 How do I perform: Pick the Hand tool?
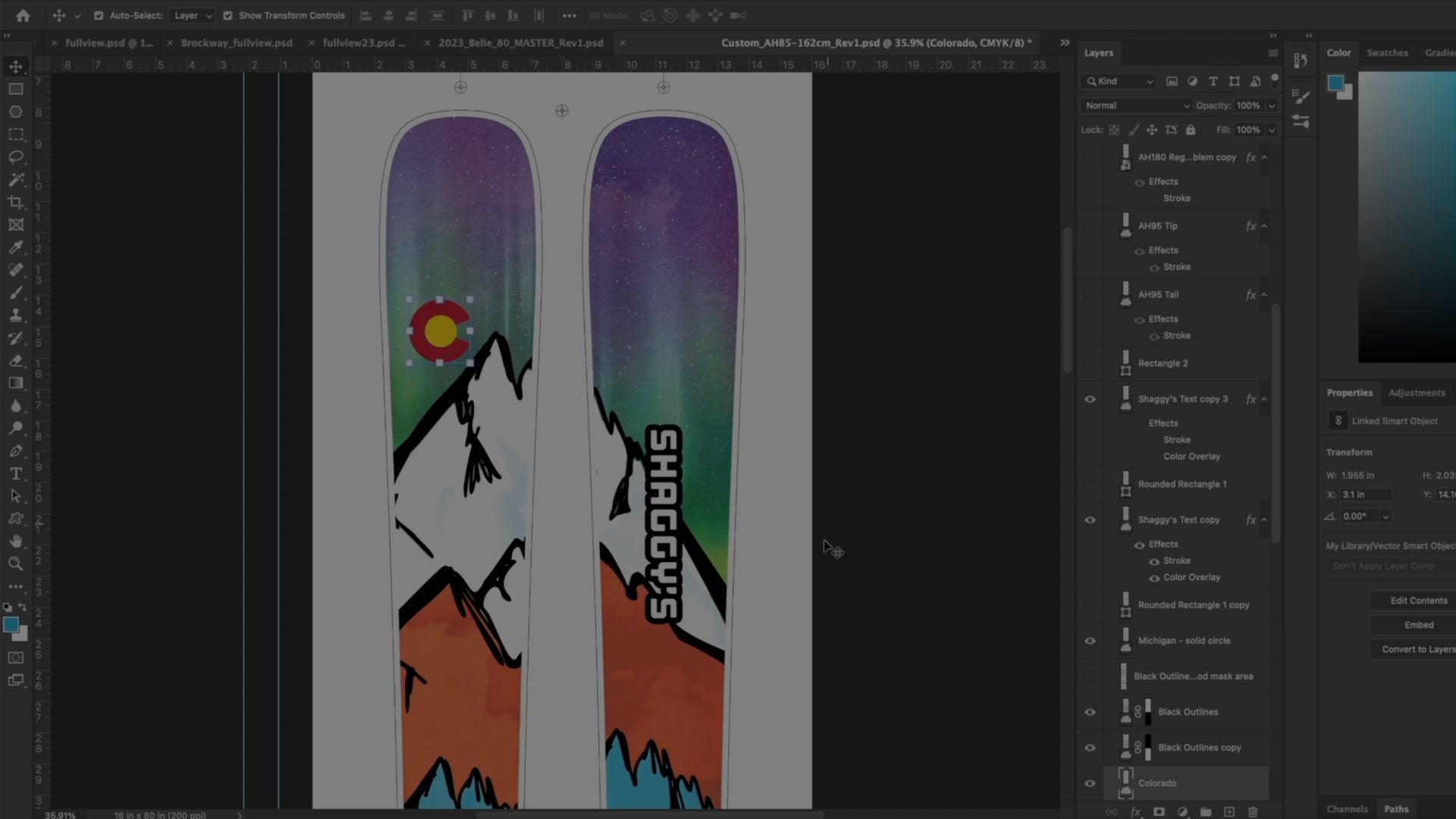16,541
